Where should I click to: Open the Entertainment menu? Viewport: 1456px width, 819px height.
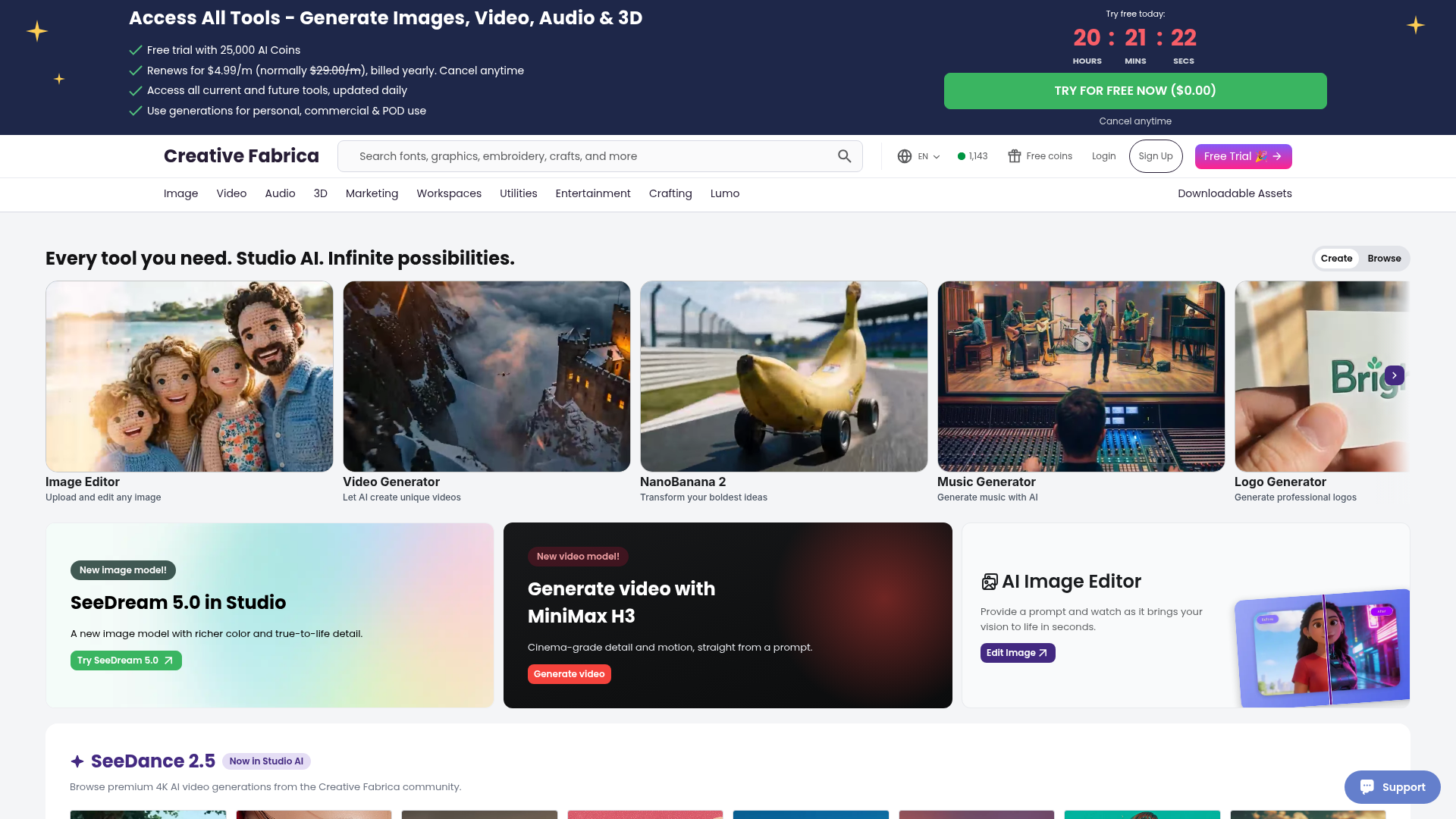pyautogui.click(x=593, y=193)
